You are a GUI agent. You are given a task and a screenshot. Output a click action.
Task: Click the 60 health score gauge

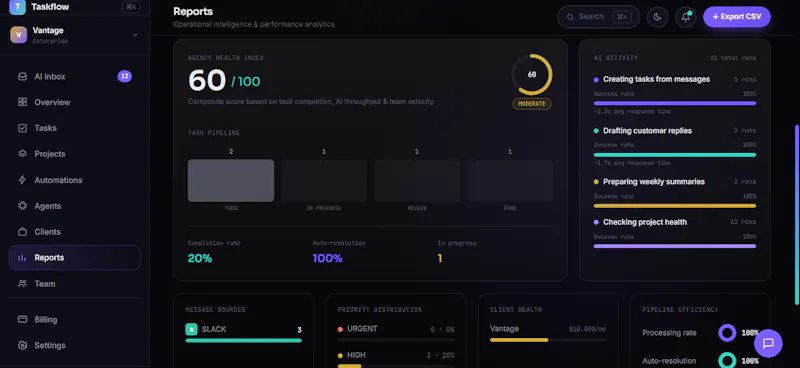tap(532, 75)
